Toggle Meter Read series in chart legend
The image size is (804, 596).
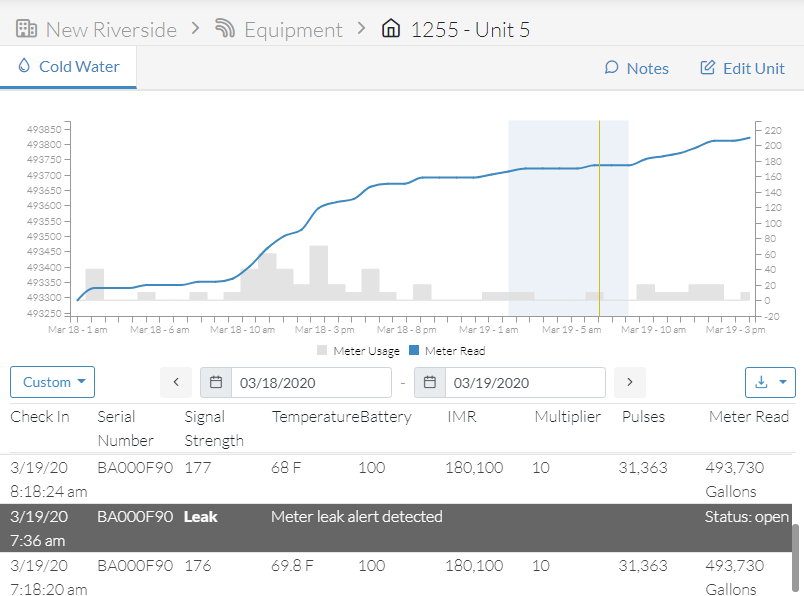(447, 351)
